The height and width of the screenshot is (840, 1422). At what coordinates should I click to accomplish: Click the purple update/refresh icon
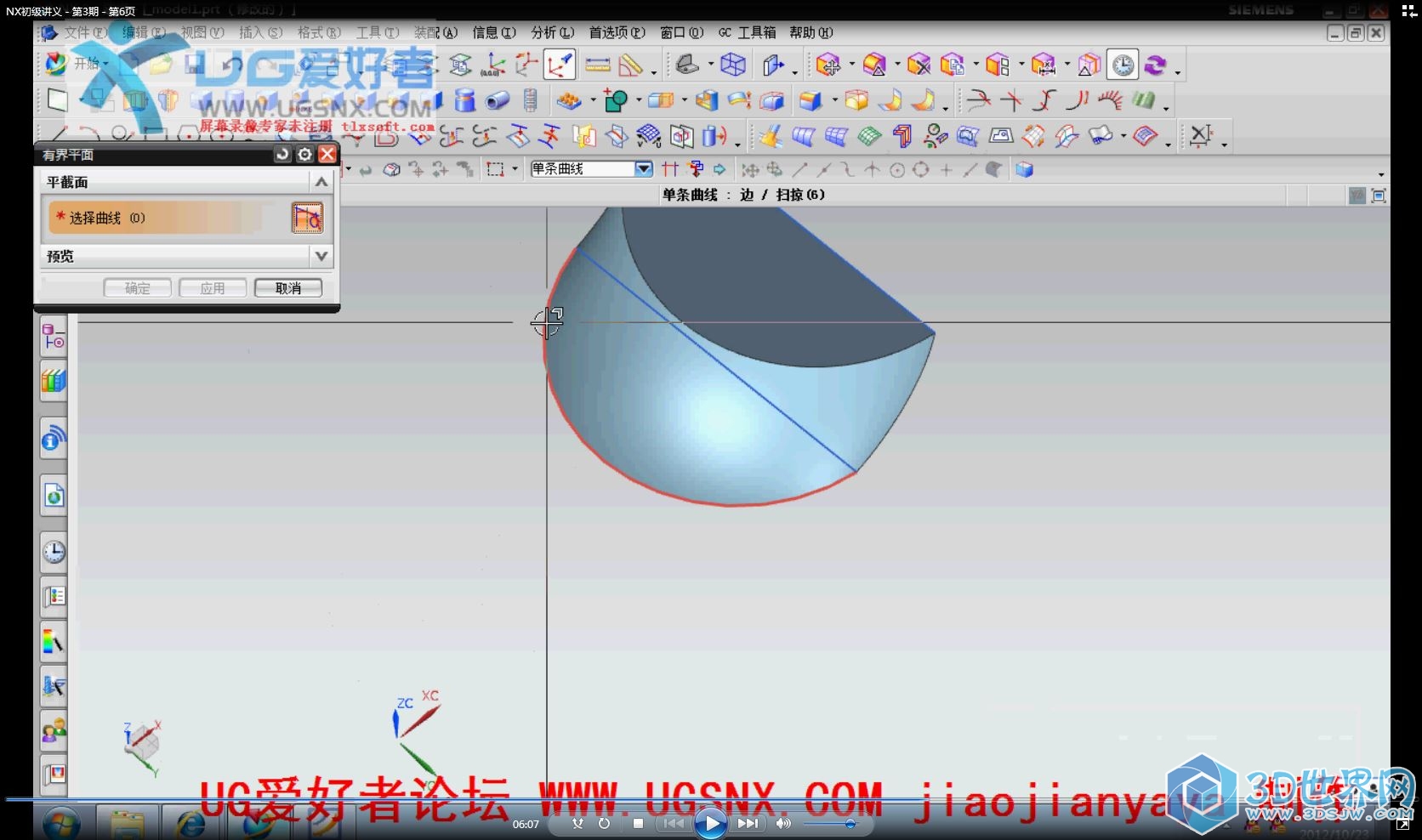click(x=1155, y=65)
